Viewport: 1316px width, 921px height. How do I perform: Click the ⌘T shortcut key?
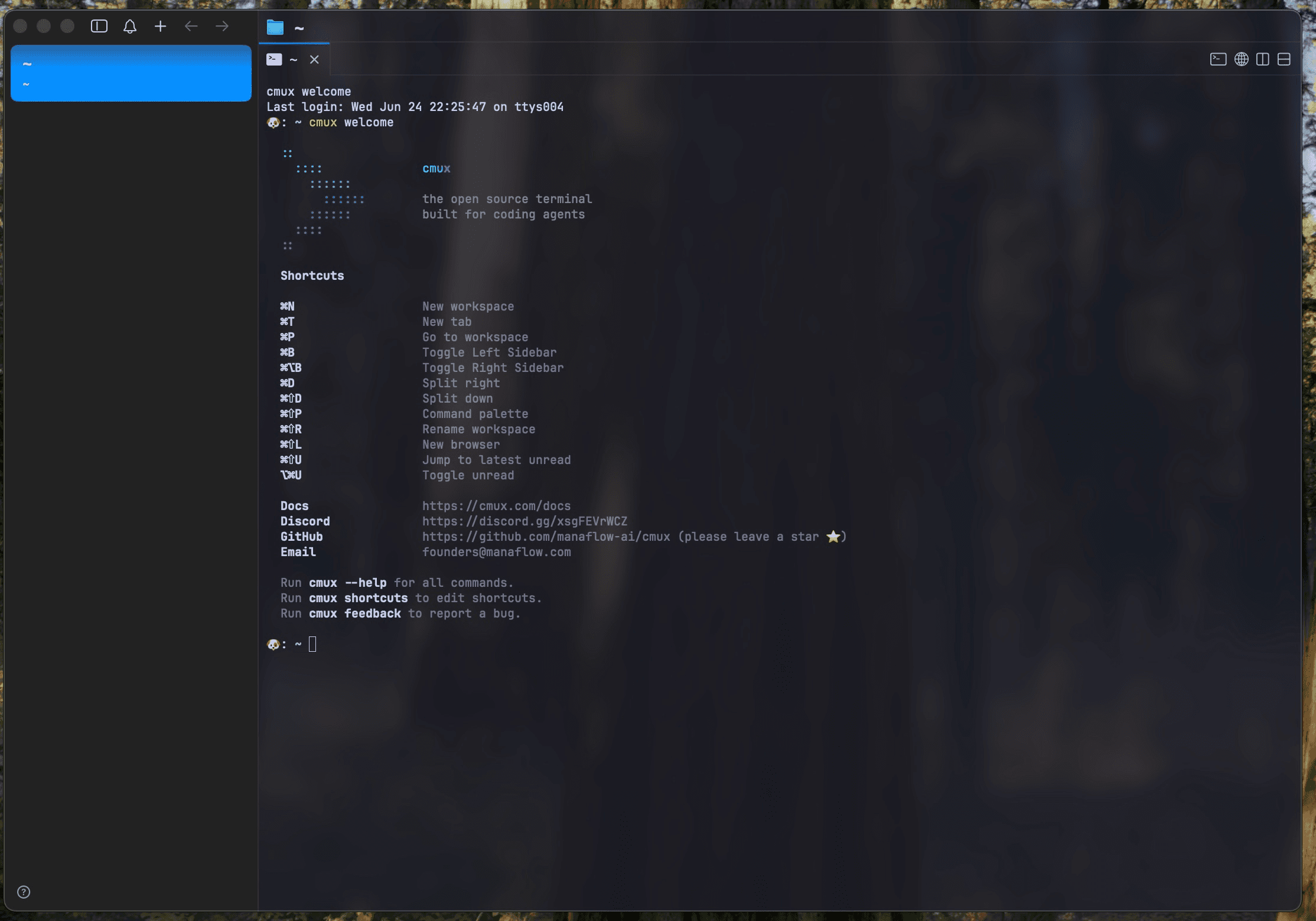point(287,322)
